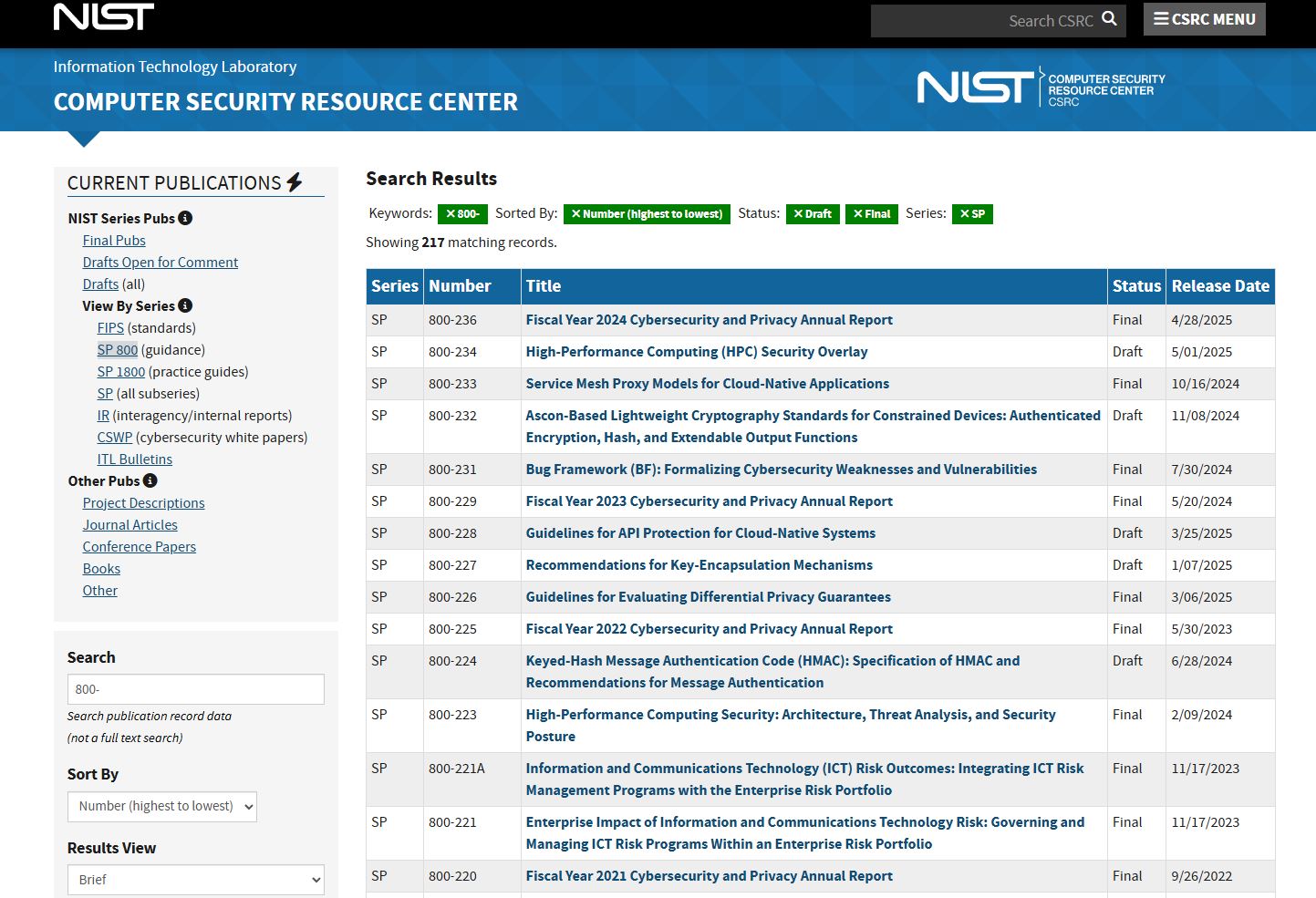Open Fiscal Year 2022 Cybersecurity Annual Report
Image resolution: width=1316 pixels, height=898 pixels.
(x=710, y=629)
